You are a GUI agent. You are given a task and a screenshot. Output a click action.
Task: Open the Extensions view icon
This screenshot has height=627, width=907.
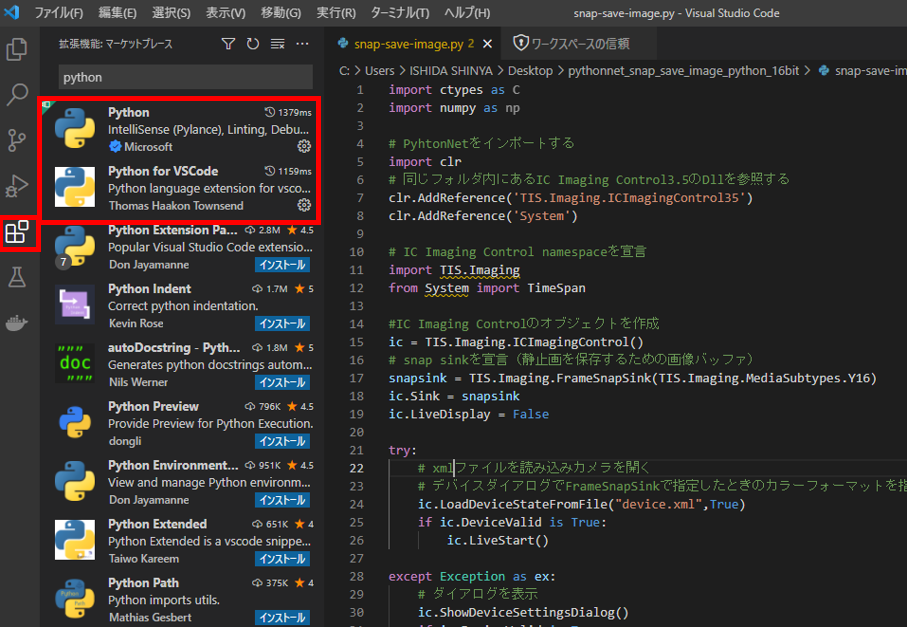[x=17, y=233]
